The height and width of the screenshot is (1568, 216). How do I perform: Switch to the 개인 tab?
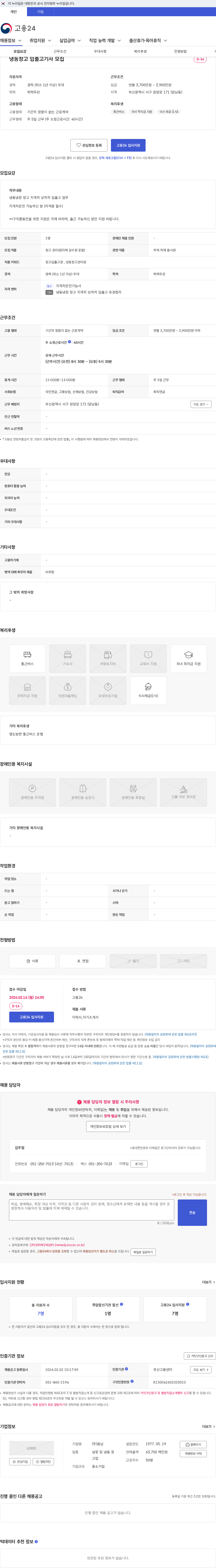[x=13, y=11]
